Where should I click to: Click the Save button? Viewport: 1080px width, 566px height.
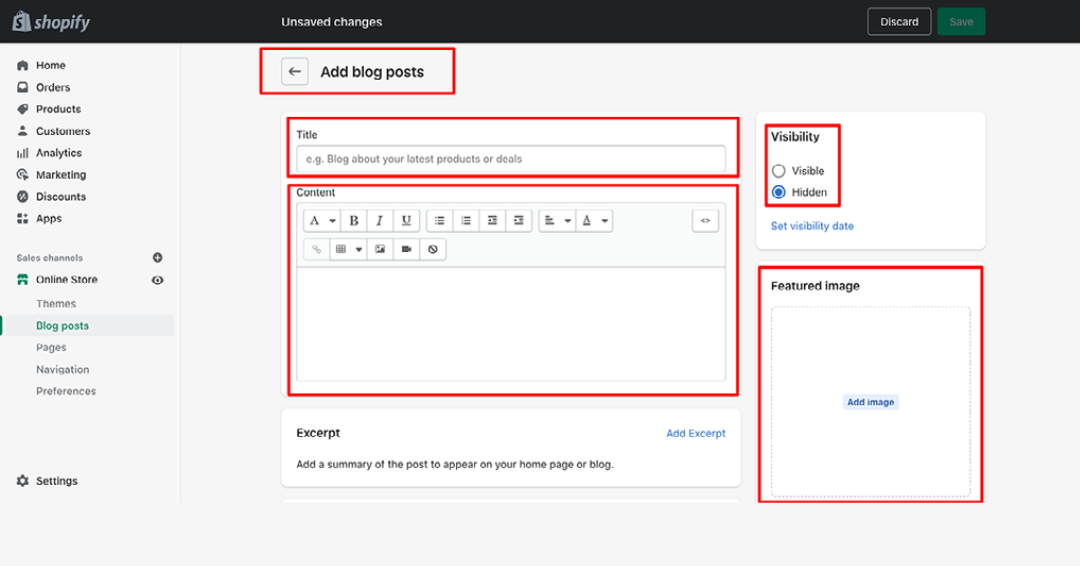coord(961,21)
